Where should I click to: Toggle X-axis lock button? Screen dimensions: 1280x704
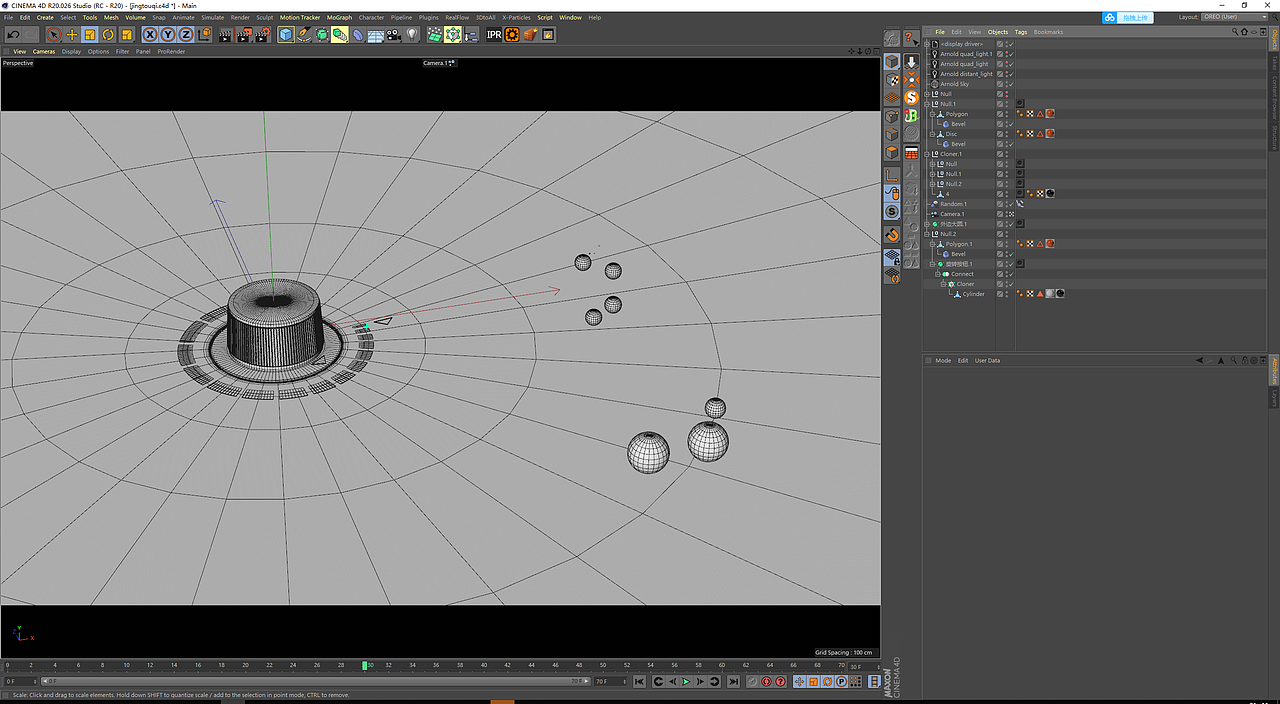[x=150, y=35]
